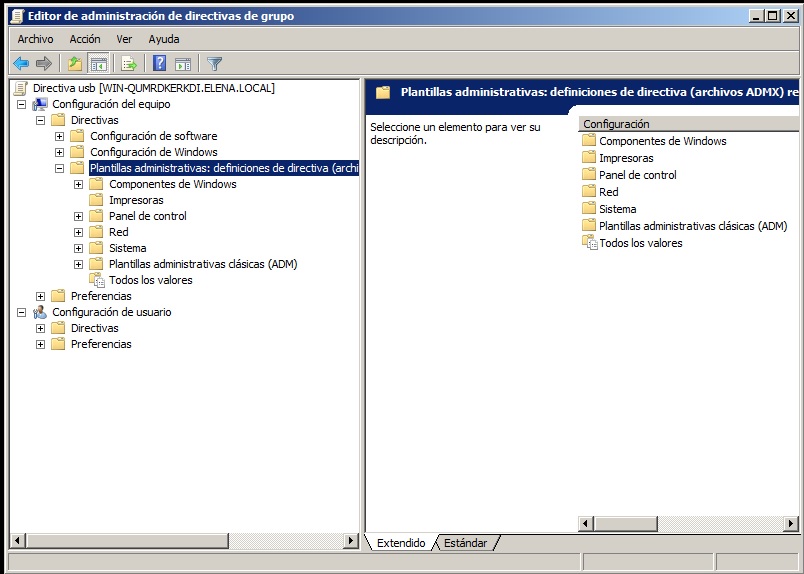Click the Up one level folder icon
The height and width of the screenshot is (574, 804).
[x=74, y=64]
